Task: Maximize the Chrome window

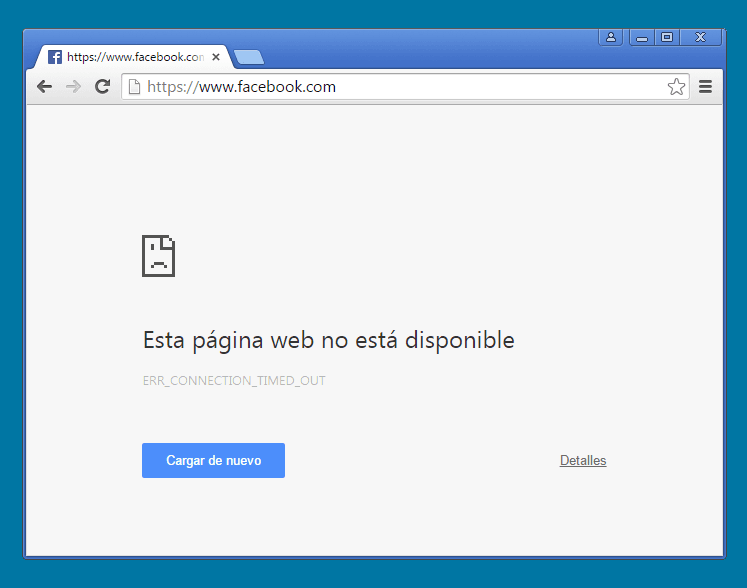Action: point(667,37)
